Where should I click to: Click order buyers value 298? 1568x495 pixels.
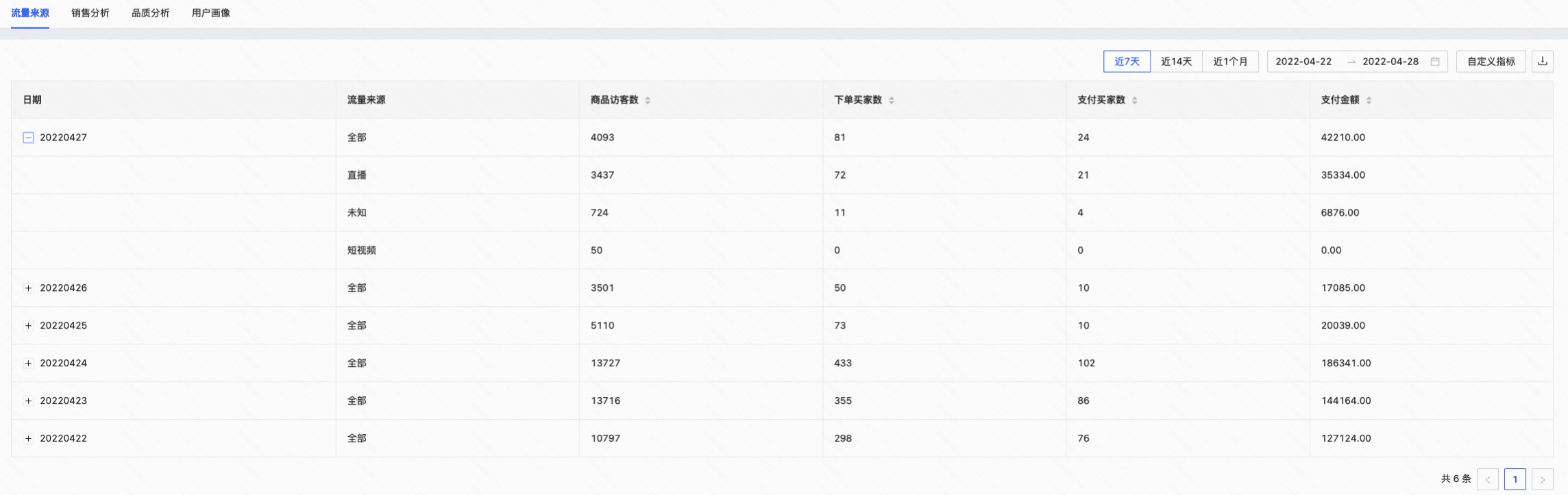[x=843, y=439]
